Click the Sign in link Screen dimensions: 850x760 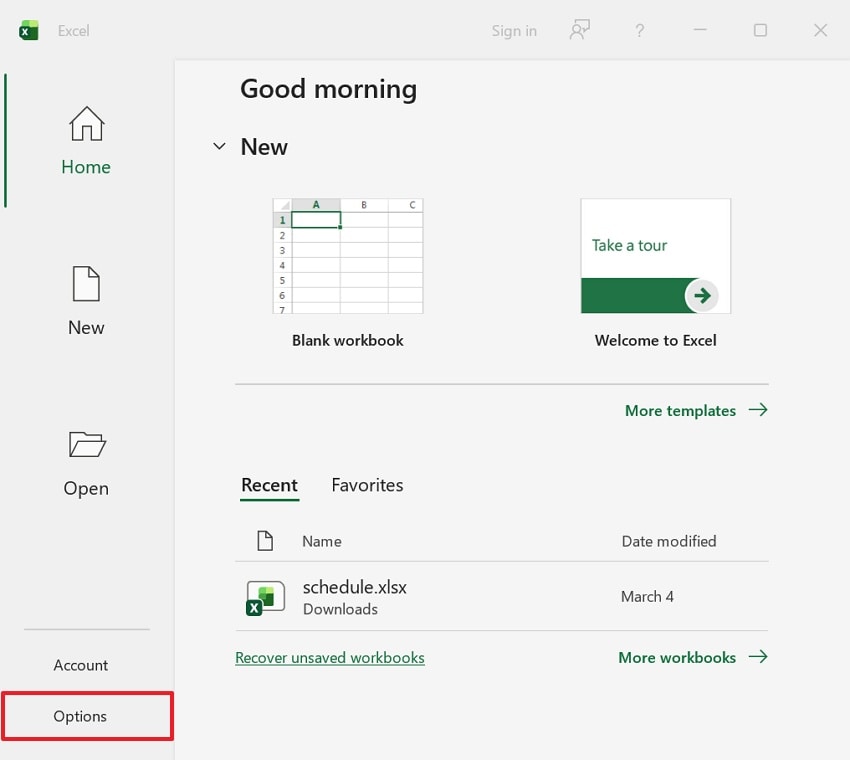pyautogui.click(x=514, y=30)
